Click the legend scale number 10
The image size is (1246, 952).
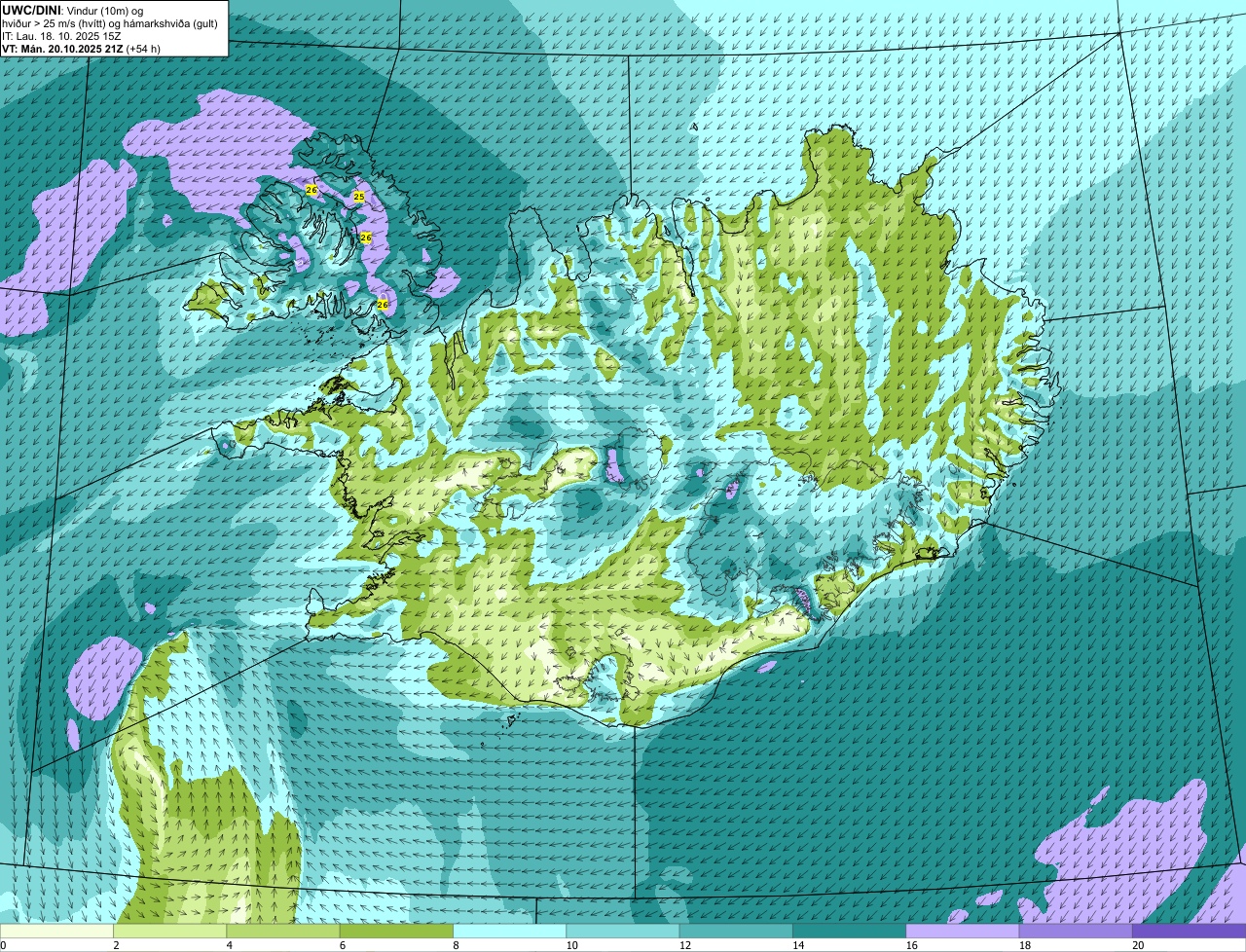pos(571,945)
